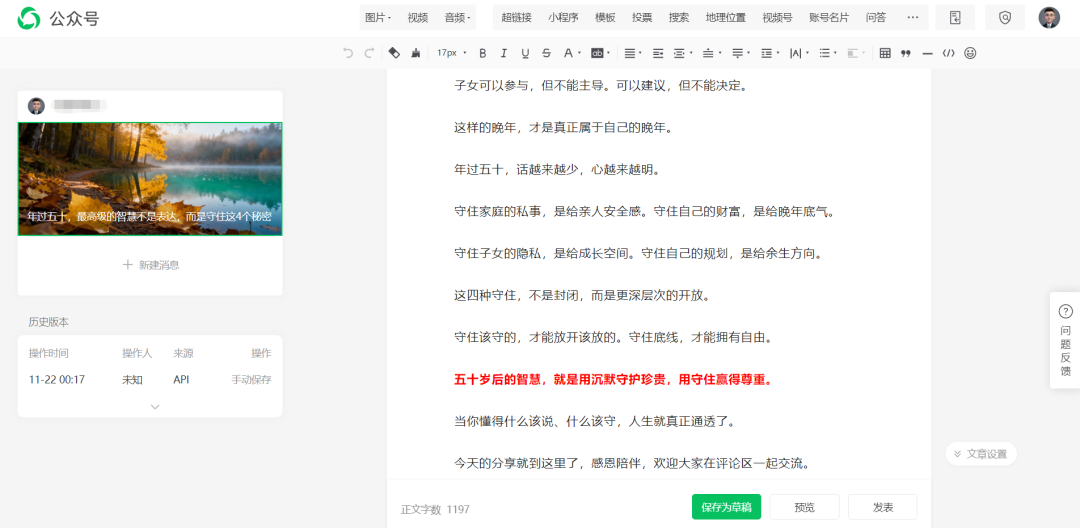Click the small account avatar in left panel
The height and width of the screenshot is (528, 1080).
pyautogui.click(x=36, y=106)
